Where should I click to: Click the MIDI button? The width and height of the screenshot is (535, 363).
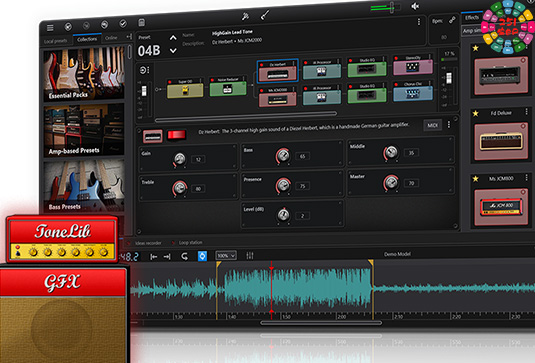tap(433, 125)
